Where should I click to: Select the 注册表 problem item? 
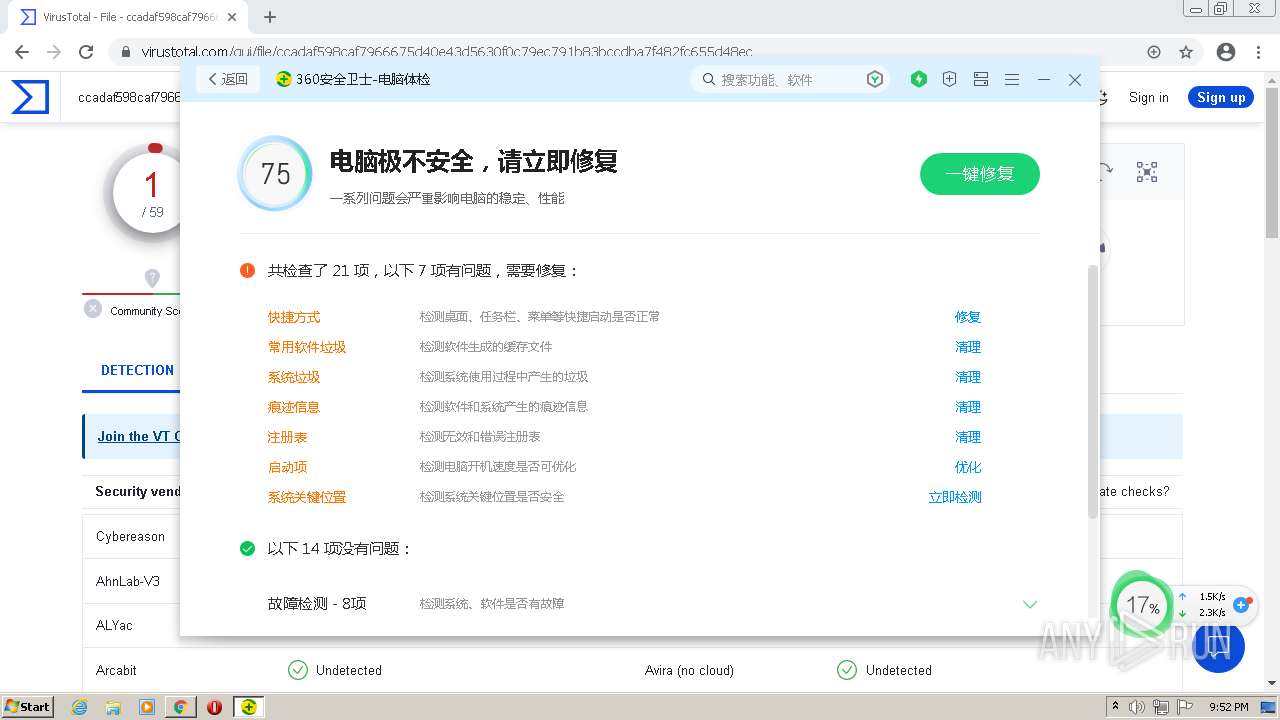[x=287, y=437]
